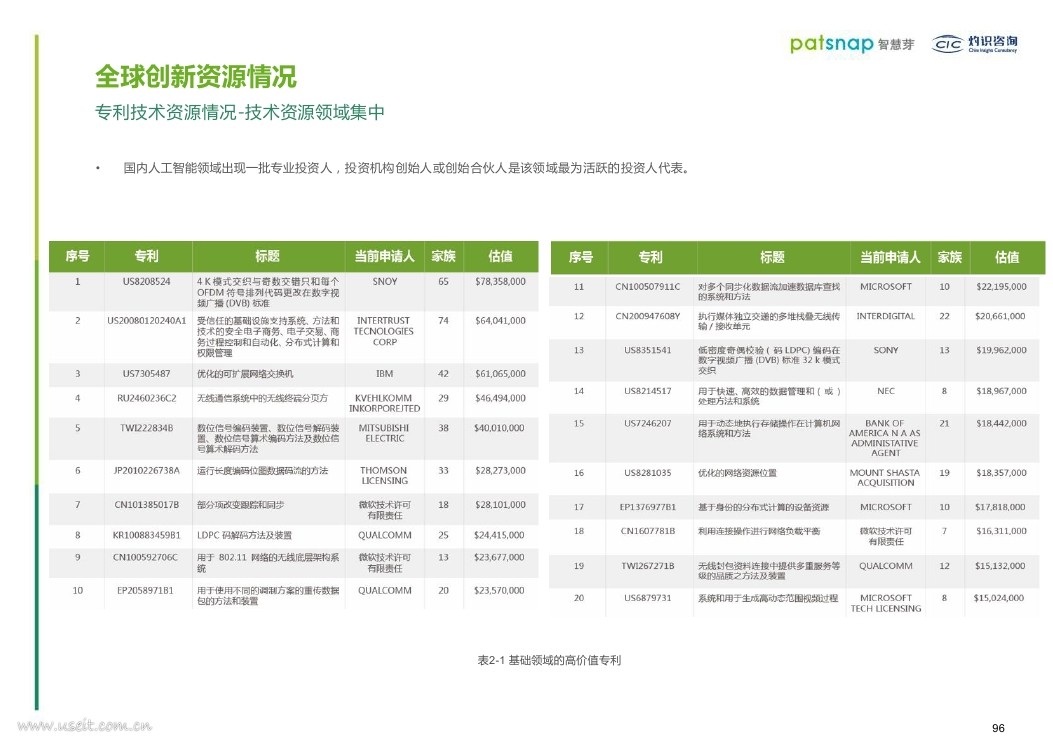Click patent US7246207
Viewport: 1053px width, 744px height.
647,423
